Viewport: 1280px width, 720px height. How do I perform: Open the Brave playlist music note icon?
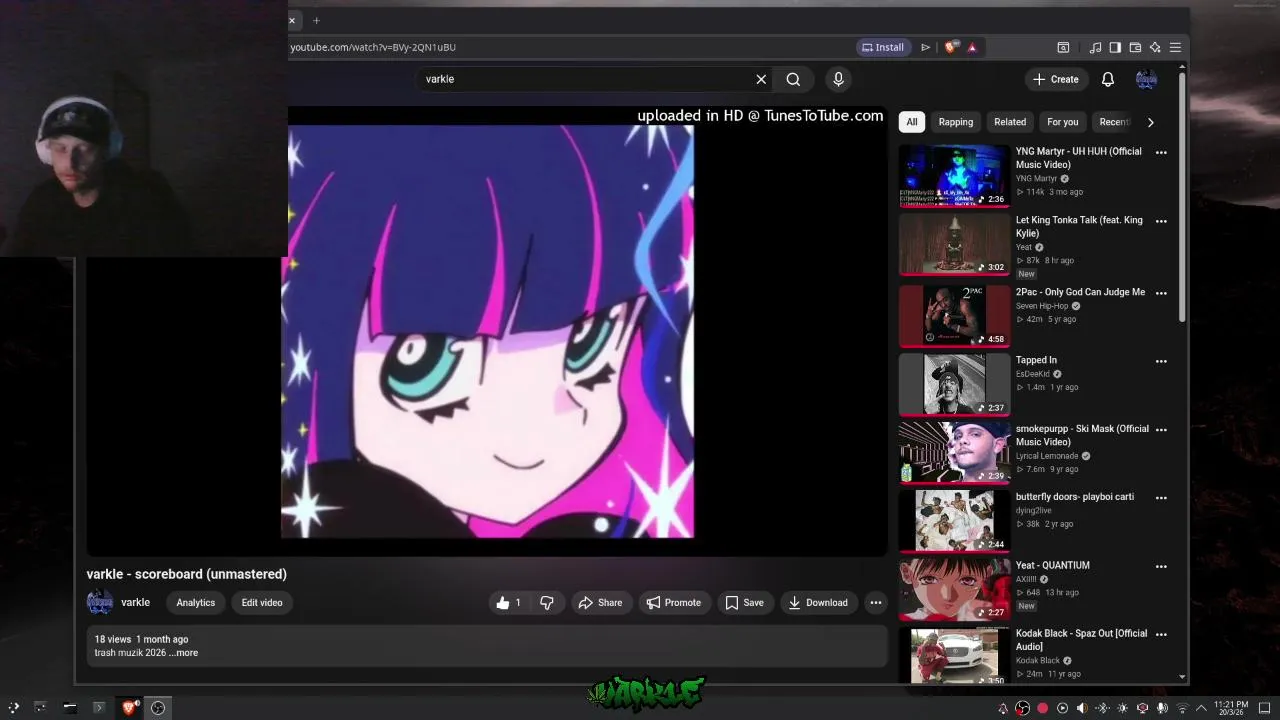[x=1095, y=47]
